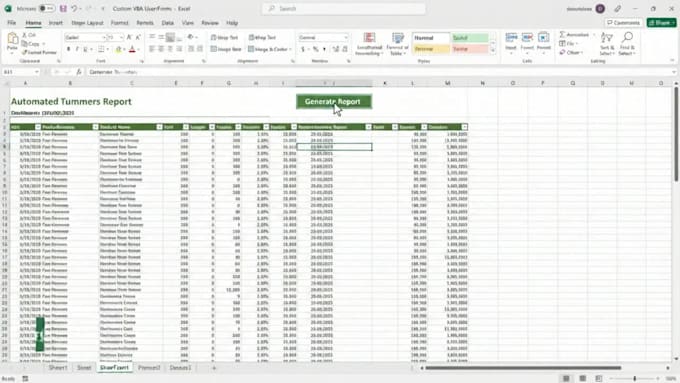The width and height of the screenshot is (680, 383).
Task: Open the Help ribbon tab
Action: pos(232,23)
